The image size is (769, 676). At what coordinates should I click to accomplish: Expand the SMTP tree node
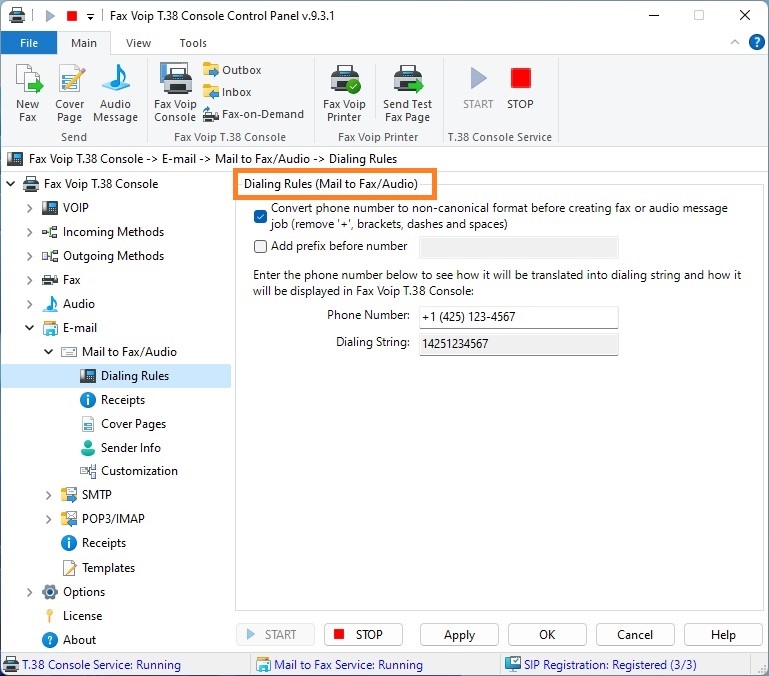point(49,495)
